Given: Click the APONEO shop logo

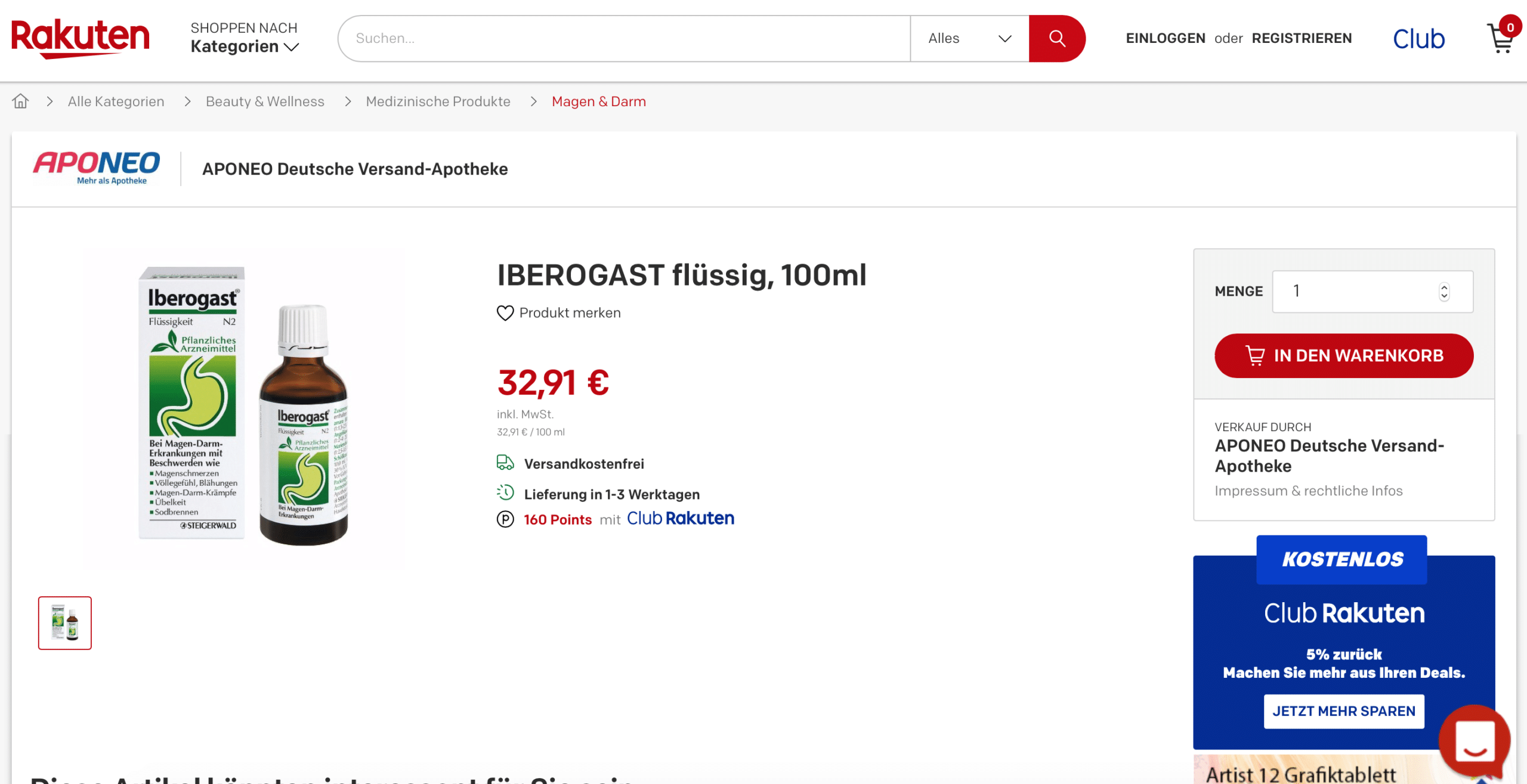Looking at the screenshot, I should pos(97,168).
